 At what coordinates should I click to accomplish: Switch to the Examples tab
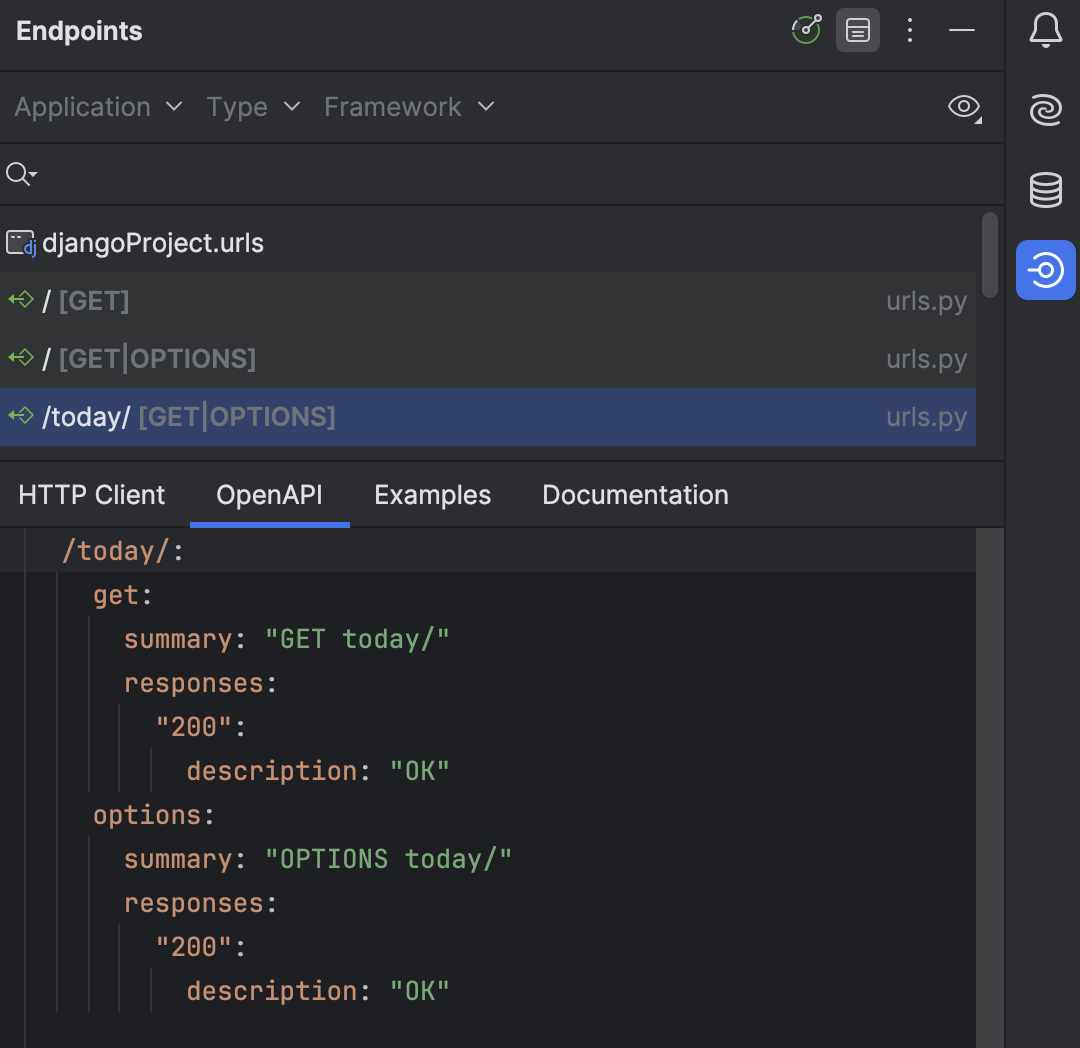[x=432, y=494]
